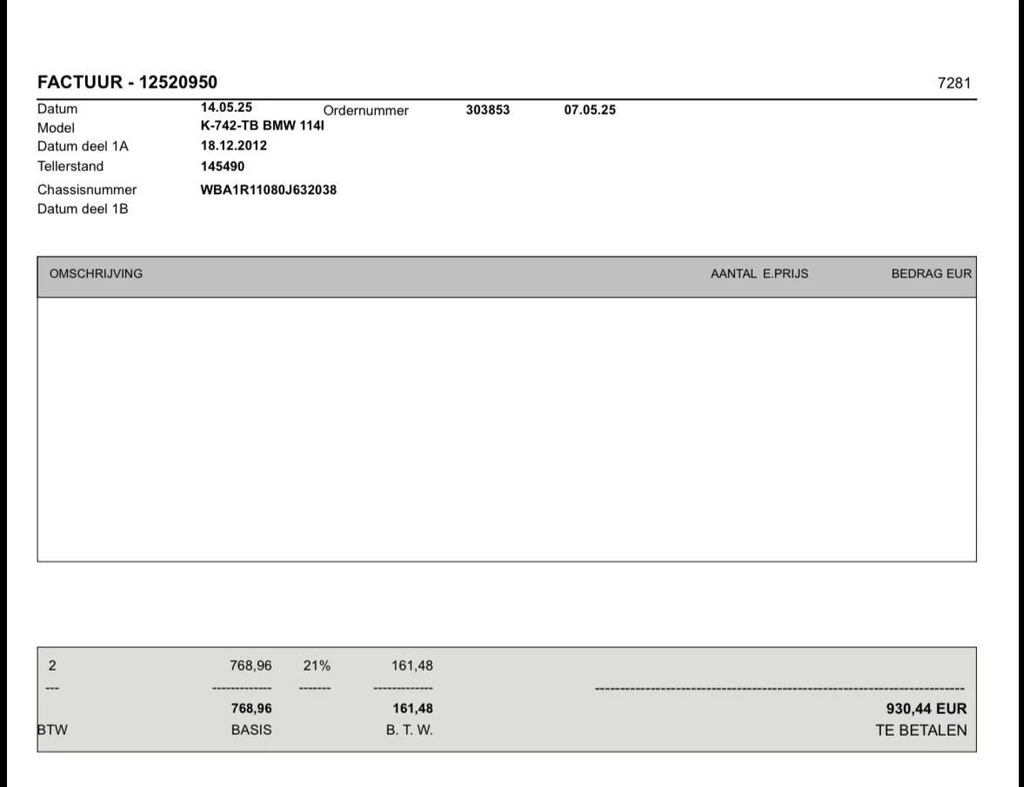This screenshot has height=787, width=1024.
Task: Click the total amount 930,44 EUR
Action: (x=926, y=709)
